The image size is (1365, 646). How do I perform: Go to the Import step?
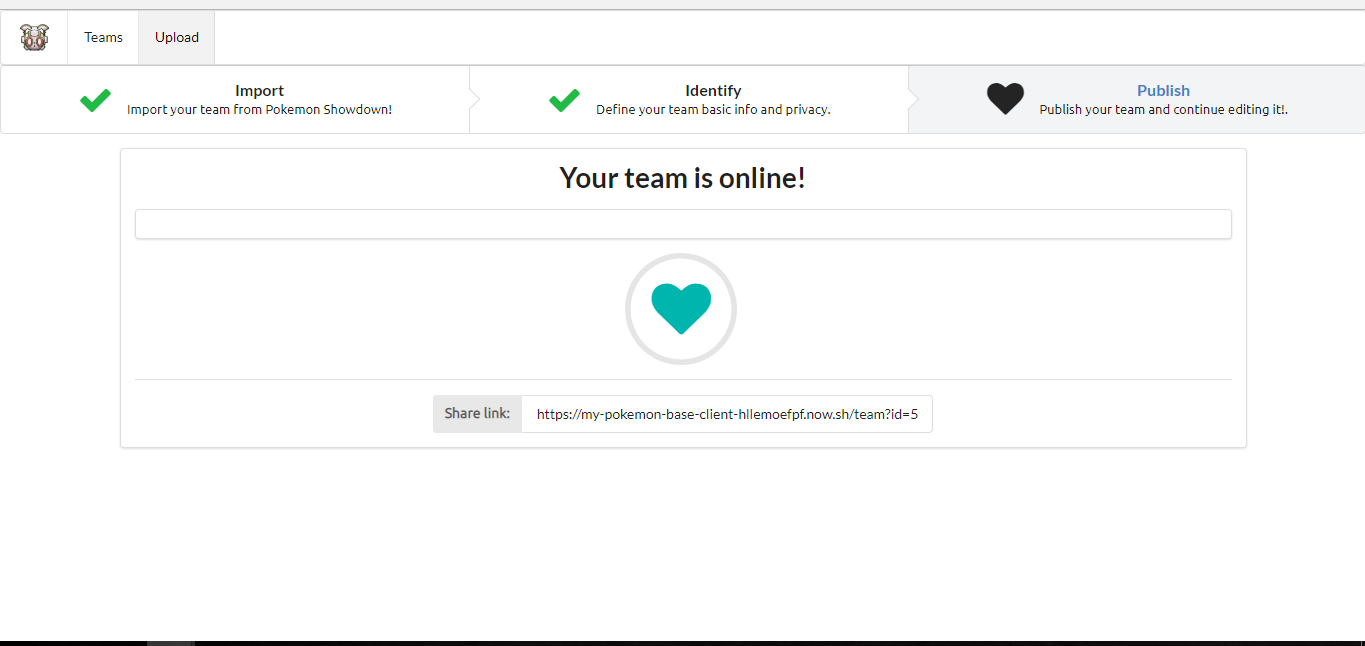click(x=235, y=99)
